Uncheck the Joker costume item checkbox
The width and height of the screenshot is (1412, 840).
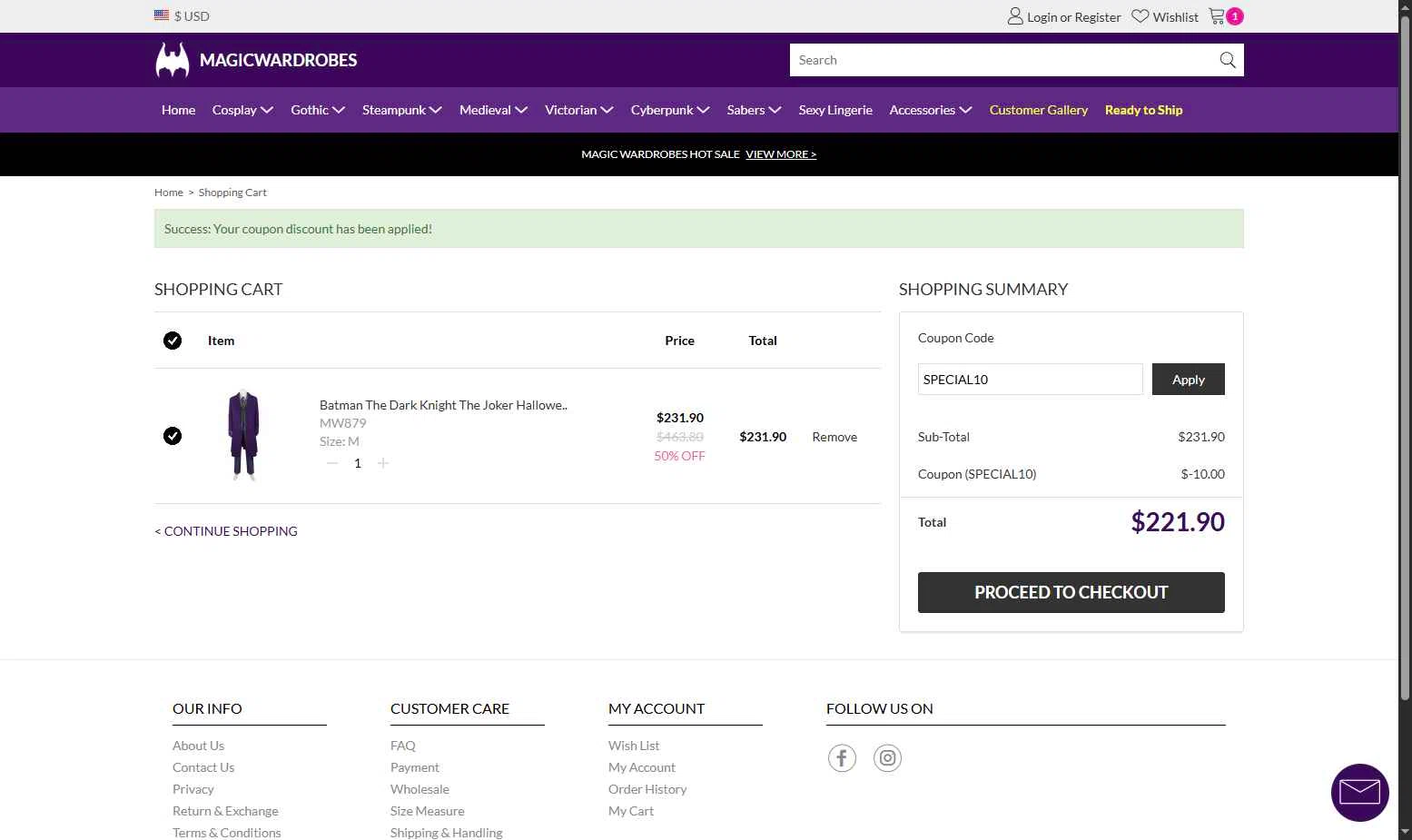pyautogui.click(x=173, y=436)
